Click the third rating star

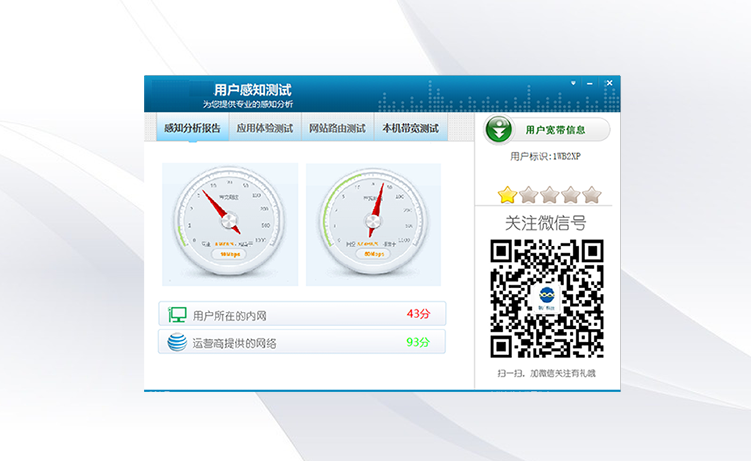(x=549, y=195)
